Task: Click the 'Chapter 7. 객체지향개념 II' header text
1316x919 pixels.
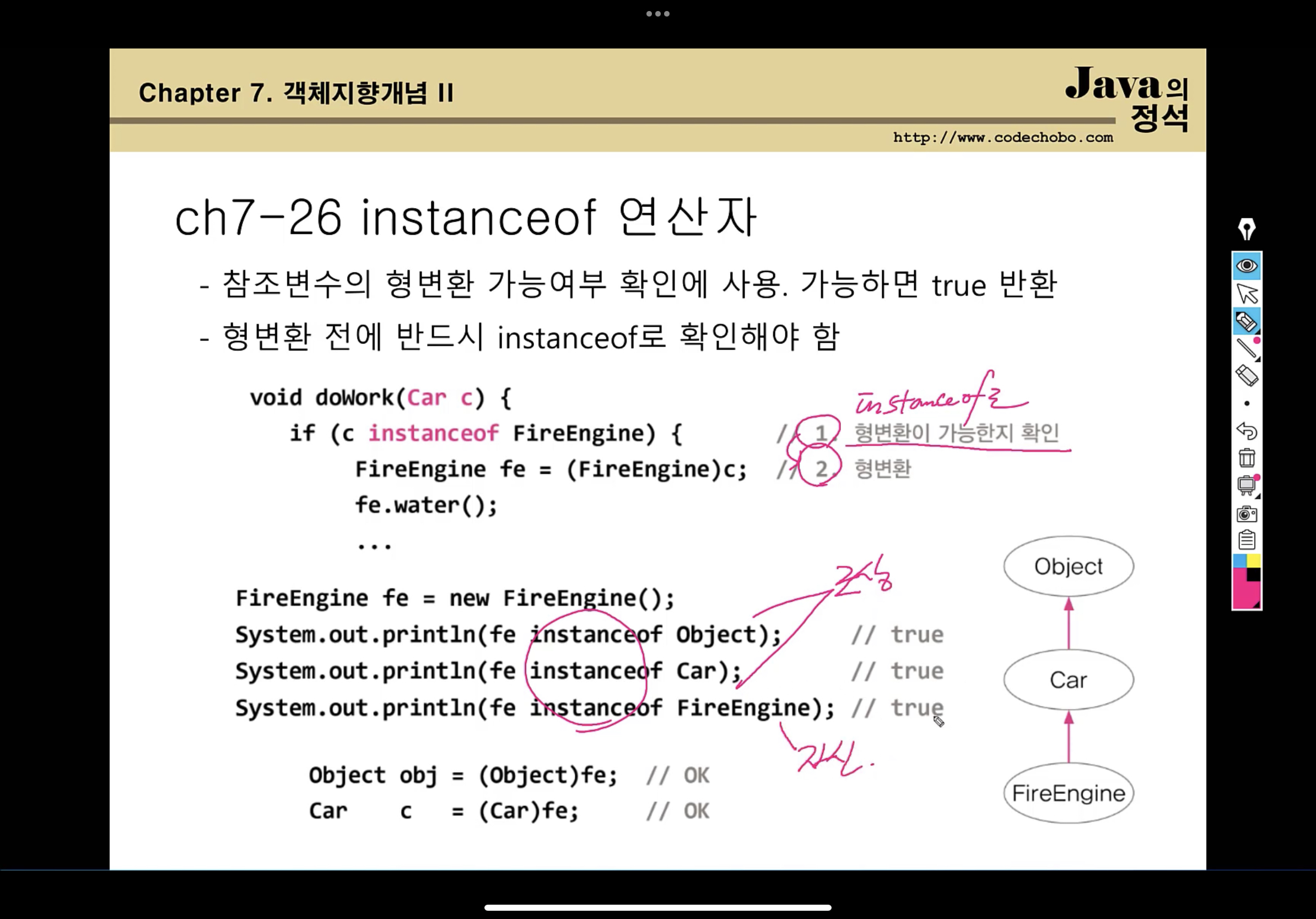Action: coord(296,93)
